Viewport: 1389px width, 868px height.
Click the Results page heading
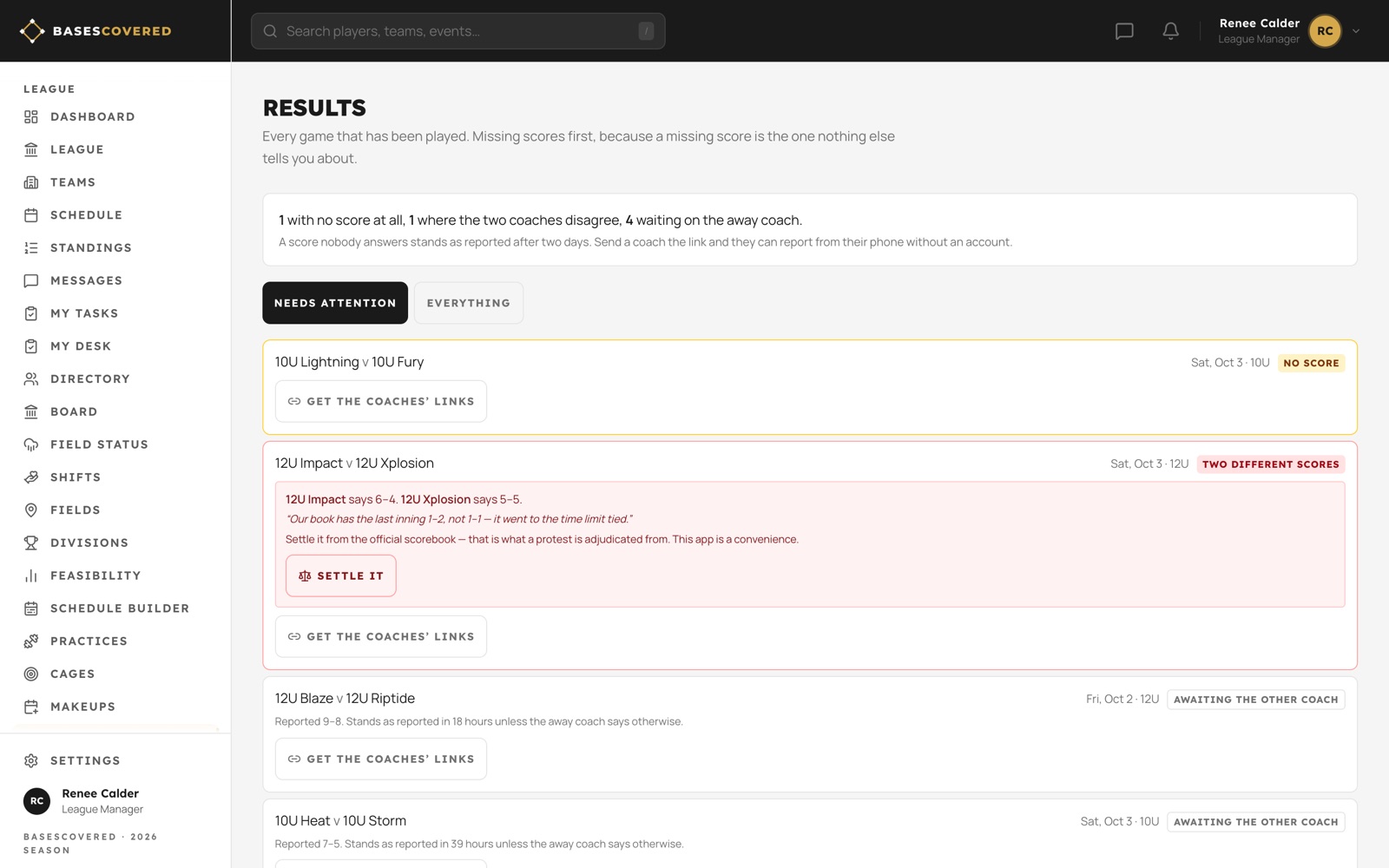tap(314, 108)
